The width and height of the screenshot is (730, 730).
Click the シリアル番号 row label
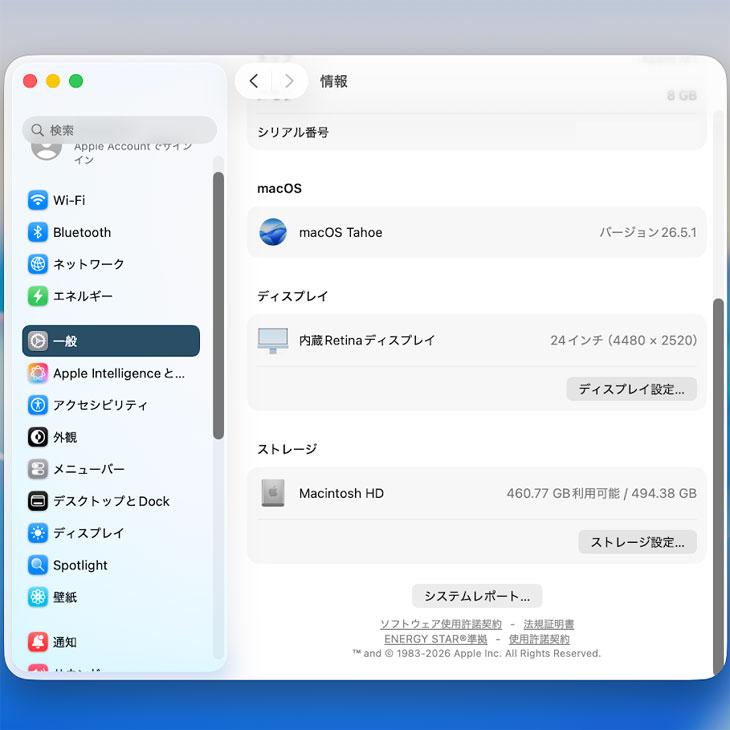(293, 132)
